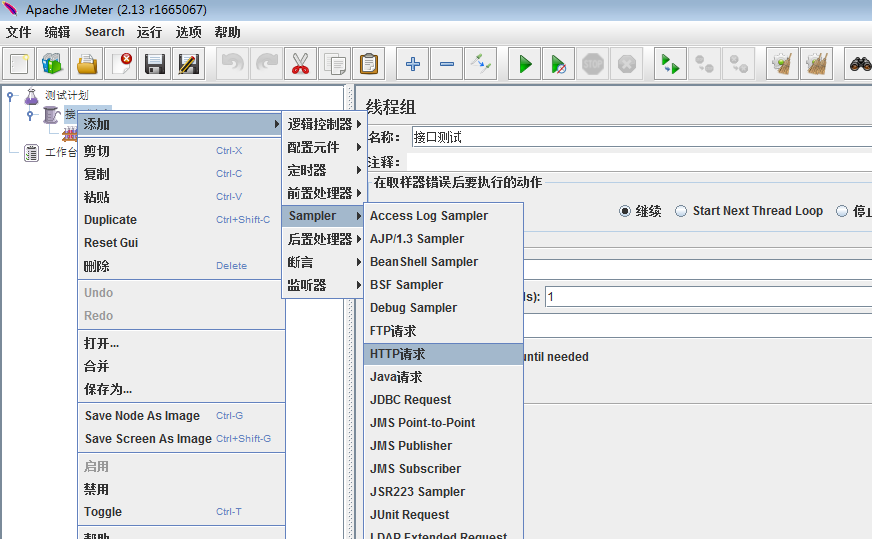Expand the 逻辑控制器 submenu
The width and height of the screenshot is (872, 539).
(324, 124)
